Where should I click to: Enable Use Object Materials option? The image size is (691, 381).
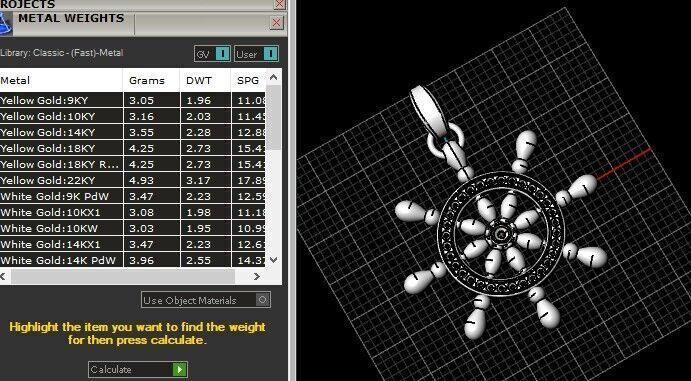coord(262,300)
